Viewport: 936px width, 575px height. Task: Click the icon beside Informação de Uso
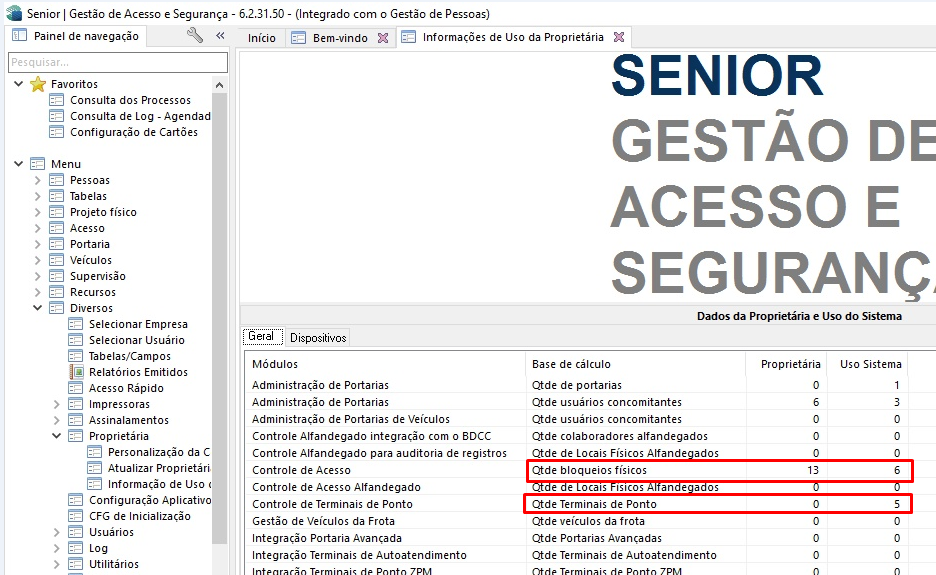pyautogui.click(x=94, y=484)
